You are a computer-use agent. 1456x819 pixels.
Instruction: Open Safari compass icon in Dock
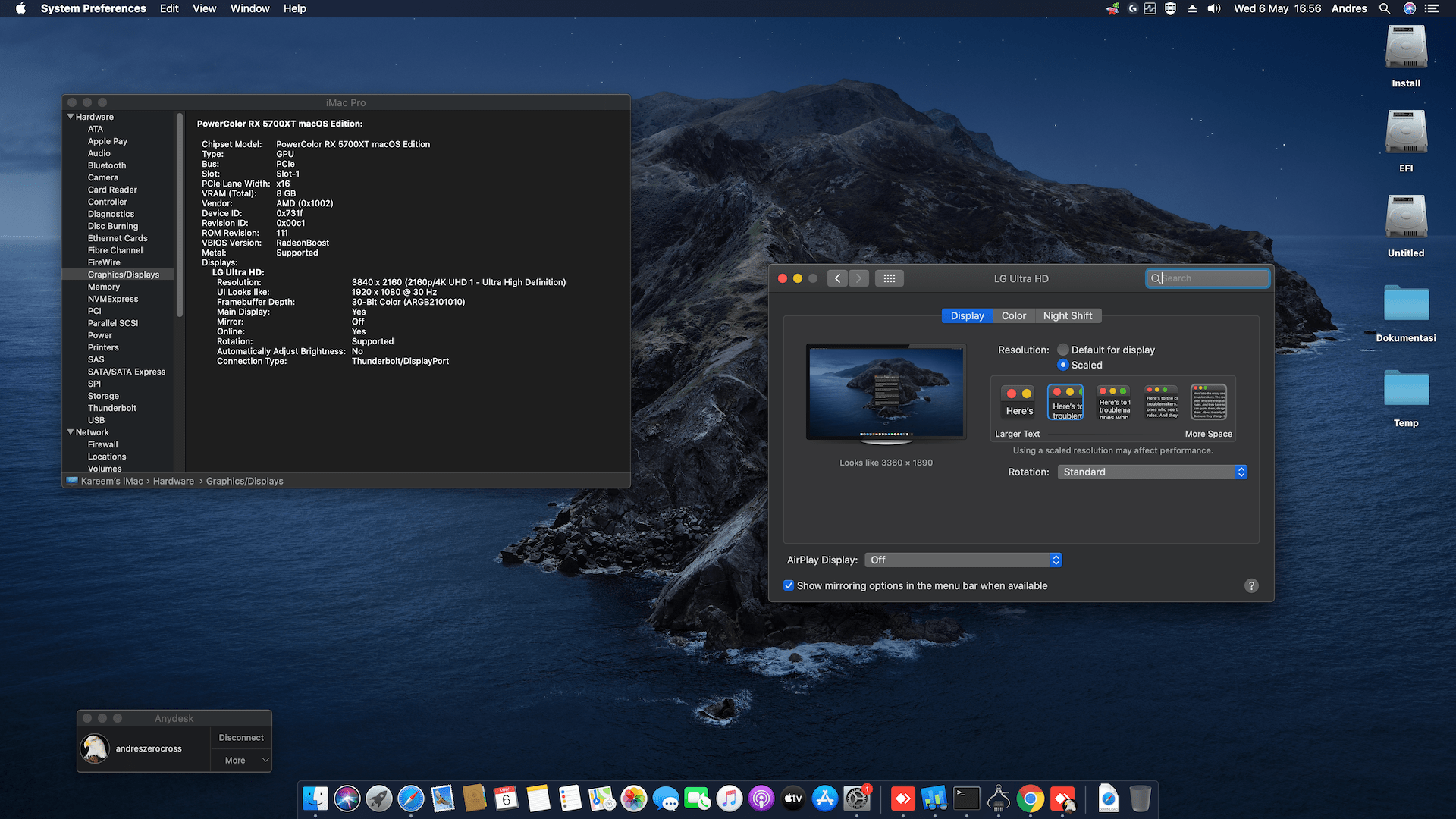tap(411, 799)
